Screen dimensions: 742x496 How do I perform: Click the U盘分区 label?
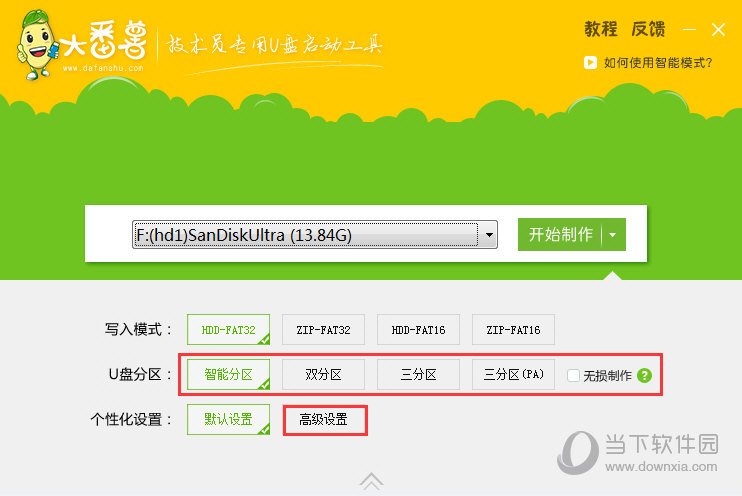[x=140, y=374]
